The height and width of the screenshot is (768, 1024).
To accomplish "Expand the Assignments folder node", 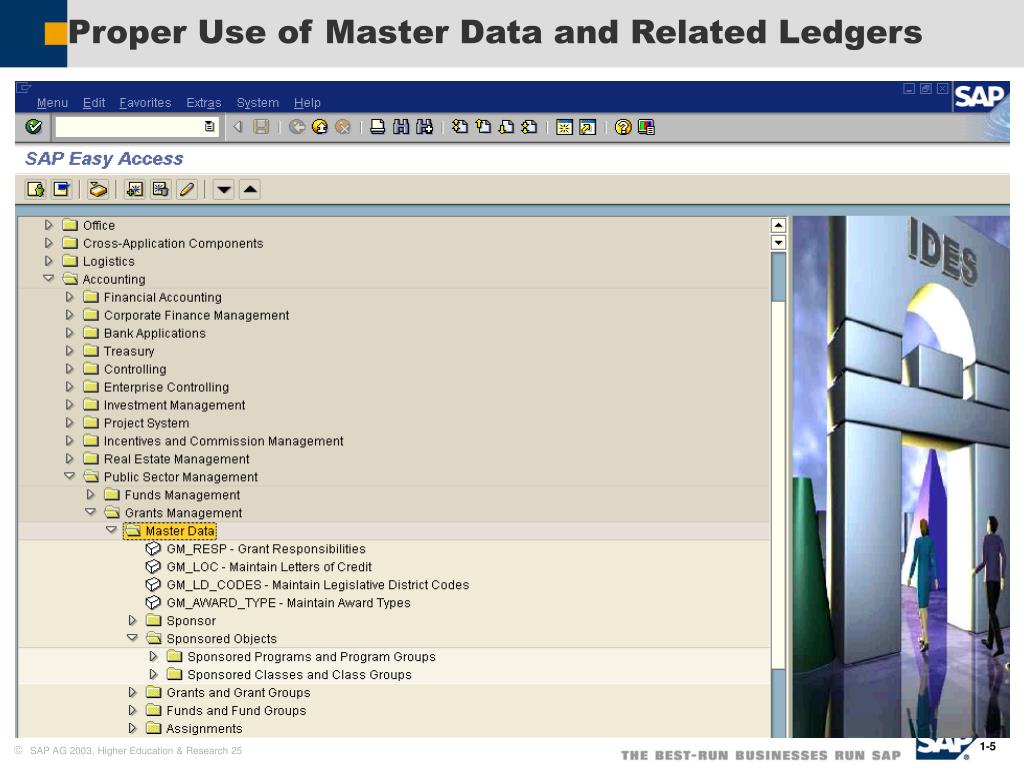I will point(132,728).
